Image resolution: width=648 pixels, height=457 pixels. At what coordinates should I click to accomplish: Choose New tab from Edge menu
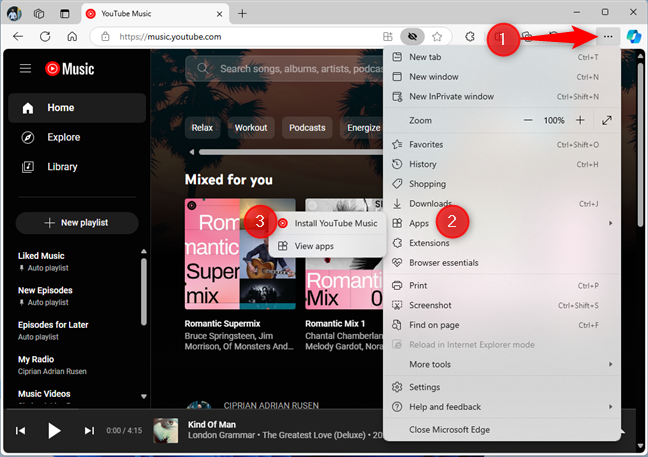pos(502,57)
